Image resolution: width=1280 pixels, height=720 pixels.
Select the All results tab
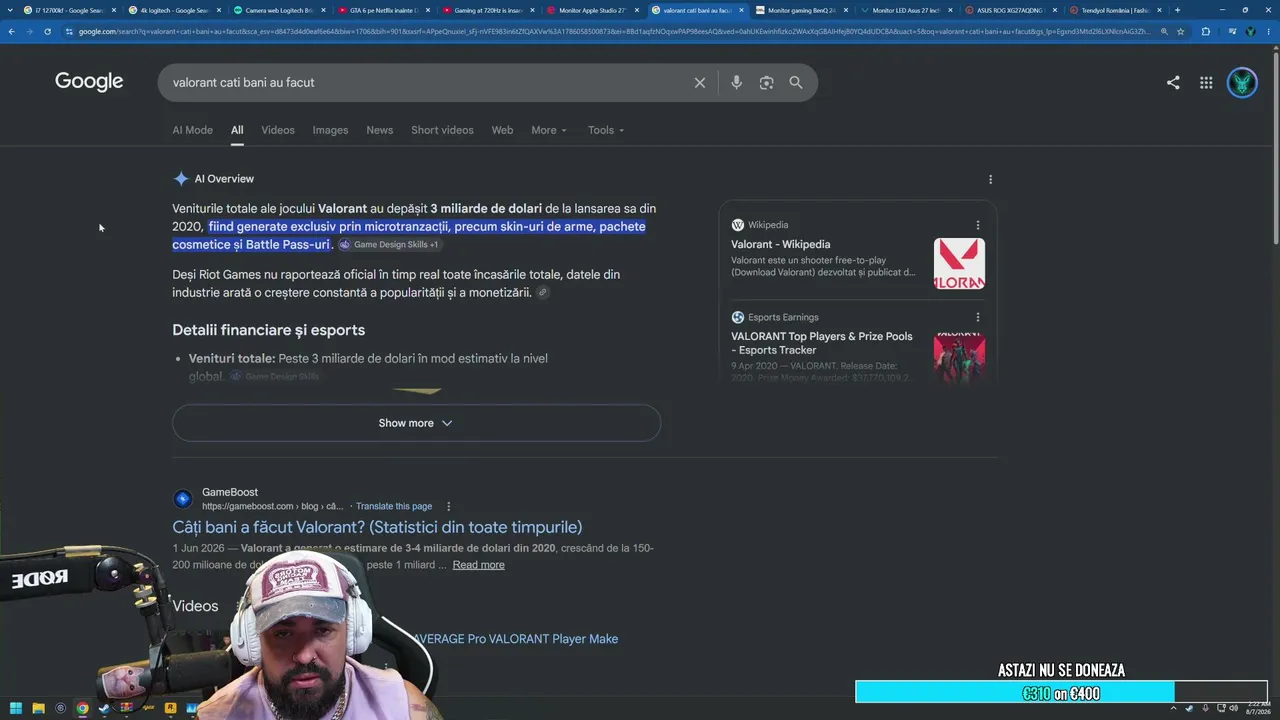tap(237, 130)
